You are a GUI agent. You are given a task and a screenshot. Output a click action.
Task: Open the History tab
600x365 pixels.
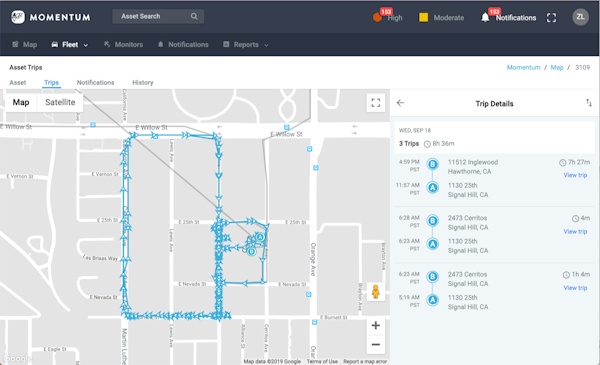click(x=143, y=83)
